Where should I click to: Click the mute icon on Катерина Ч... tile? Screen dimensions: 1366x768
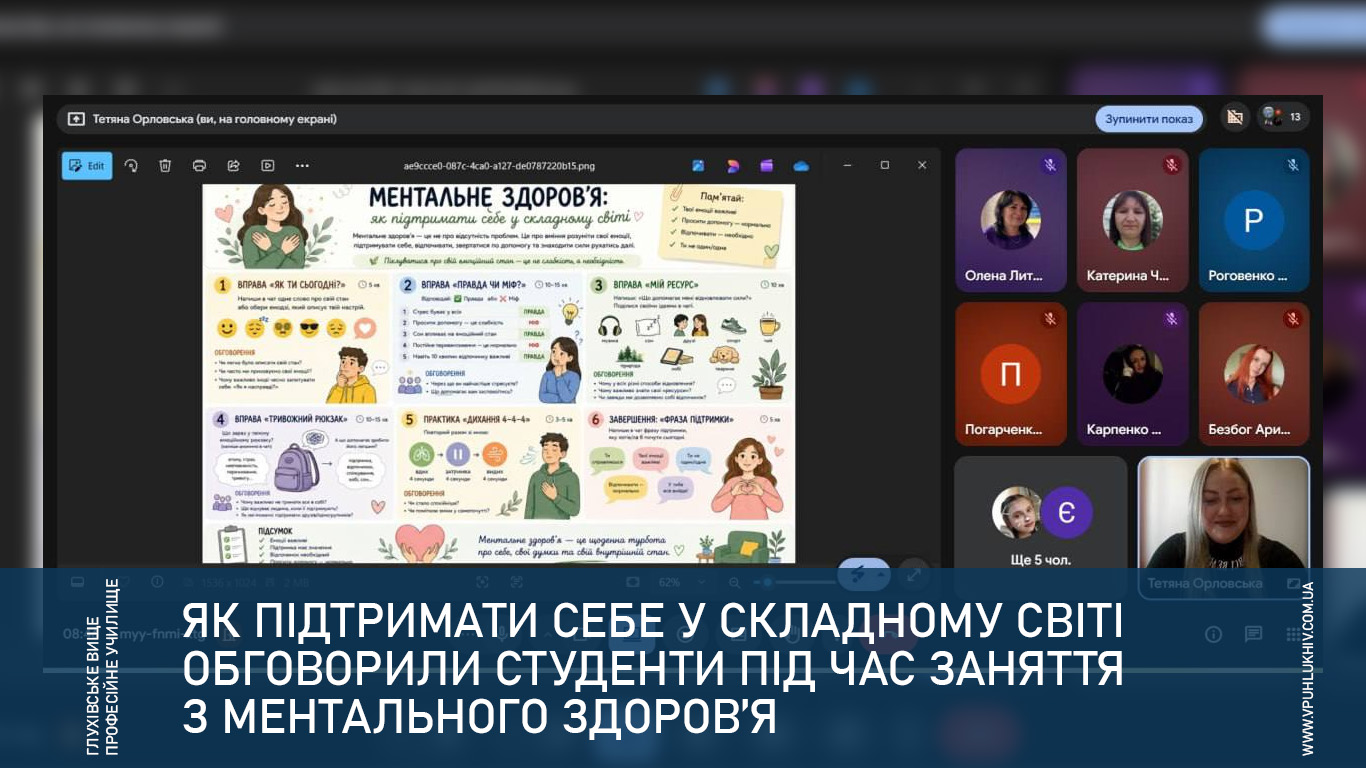[x=1172, y=165]
